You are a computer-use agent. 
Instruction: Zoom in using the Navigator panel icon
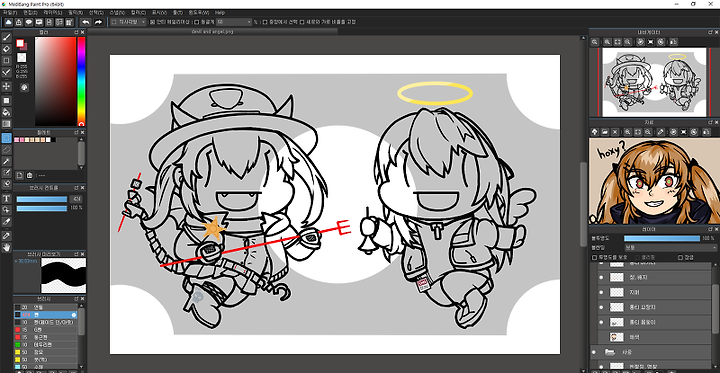(607, 42)
